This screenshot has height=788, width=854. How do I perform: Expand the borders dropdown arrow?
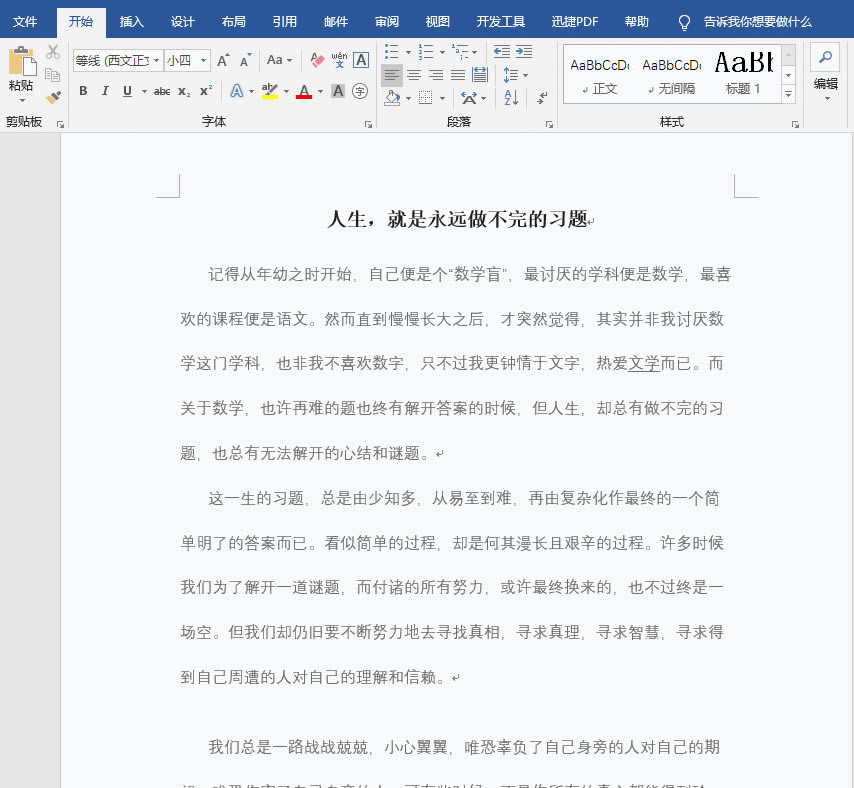442,98
